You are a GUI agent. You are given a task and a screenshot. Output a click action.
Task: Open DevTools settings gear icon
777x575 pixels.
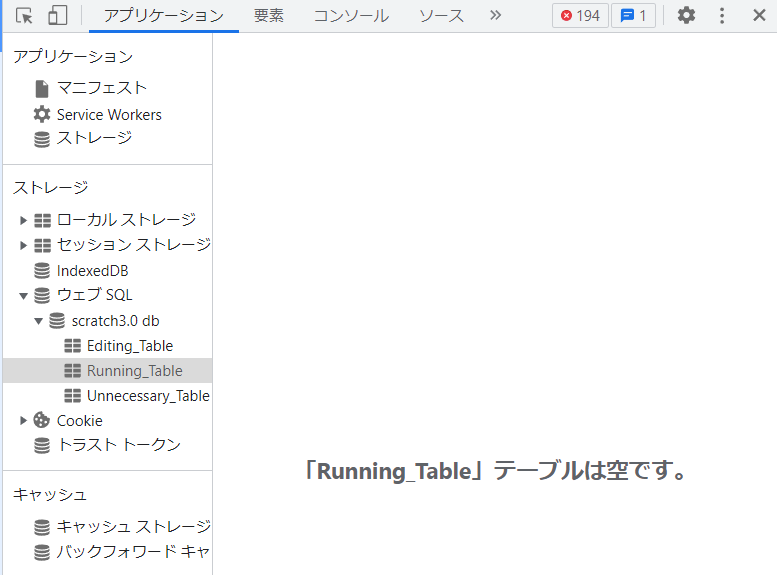point(686,15)
